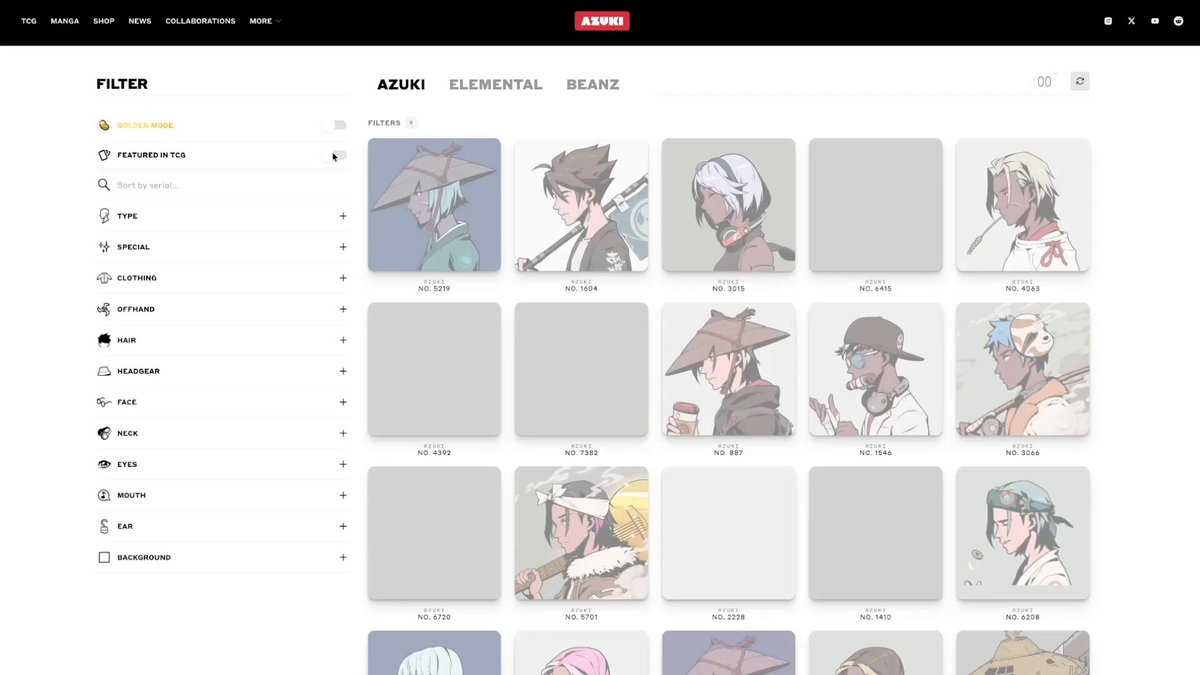Expand HAIR filter with plus button

point(343,340)
